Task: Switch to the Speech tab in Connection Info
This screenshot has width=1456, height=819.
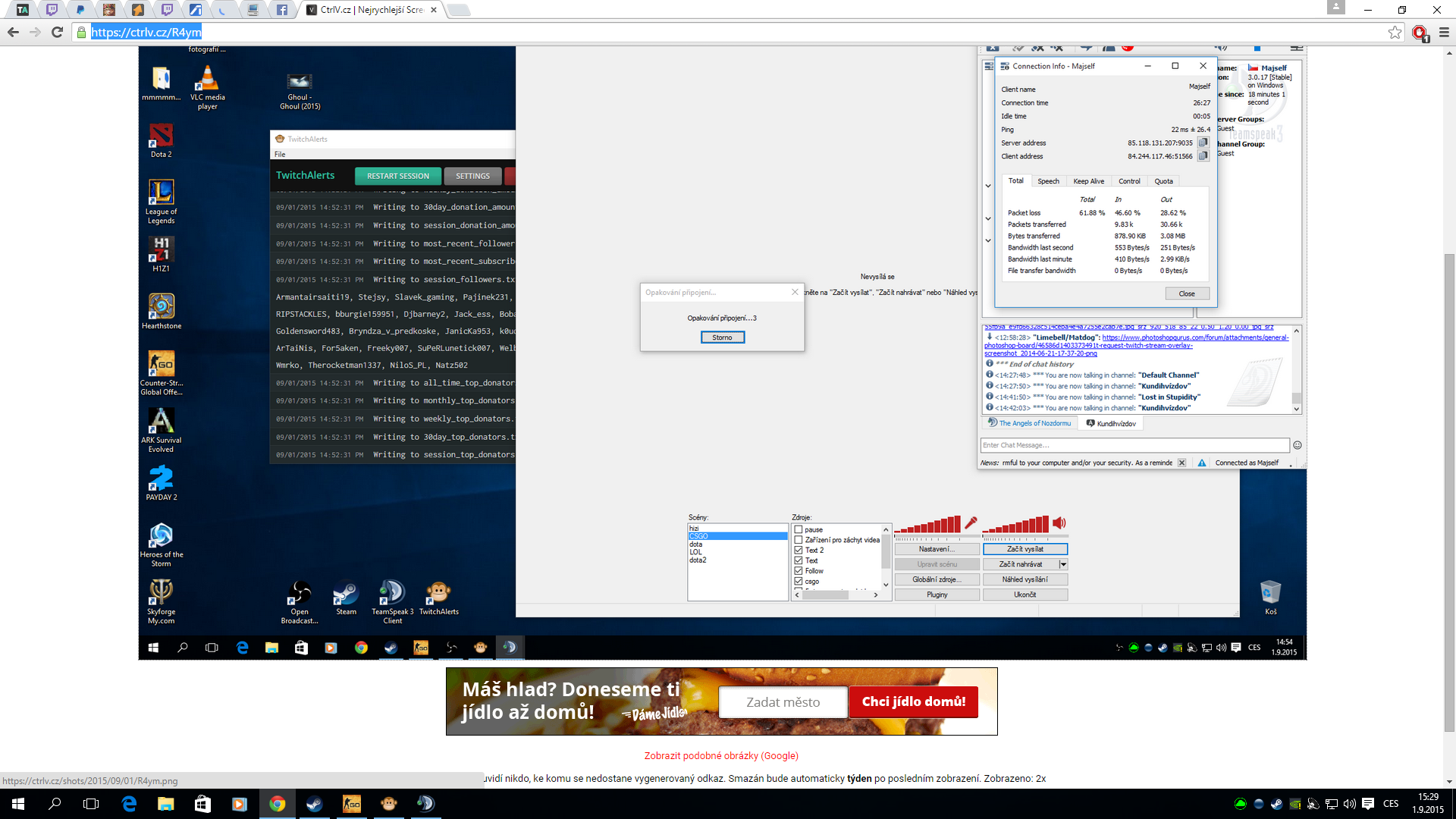Action: click(x=1048, y=181)
